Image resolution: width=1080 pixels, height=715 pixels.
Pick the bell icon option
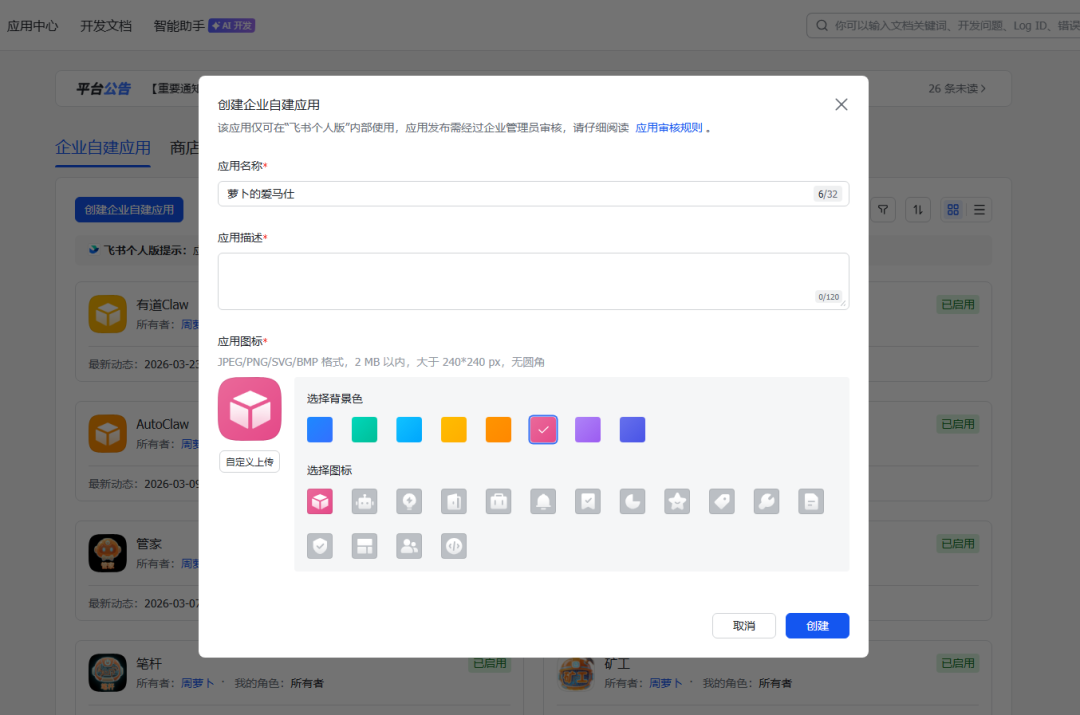pos(543,501)
